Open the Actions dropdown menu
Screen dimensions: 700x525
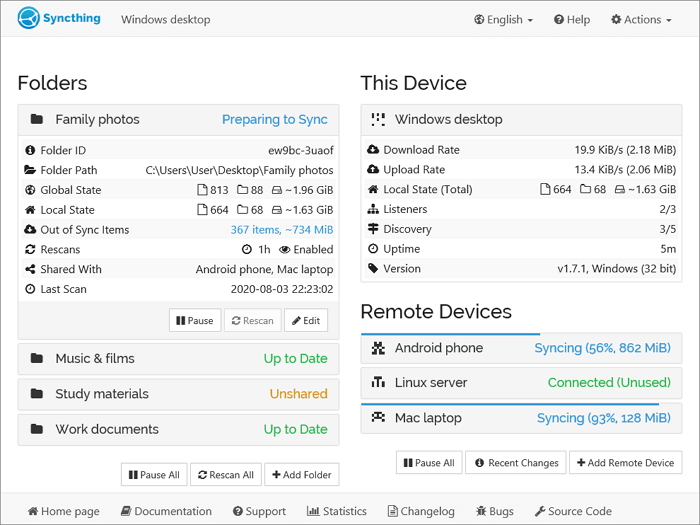coord(641,19)
